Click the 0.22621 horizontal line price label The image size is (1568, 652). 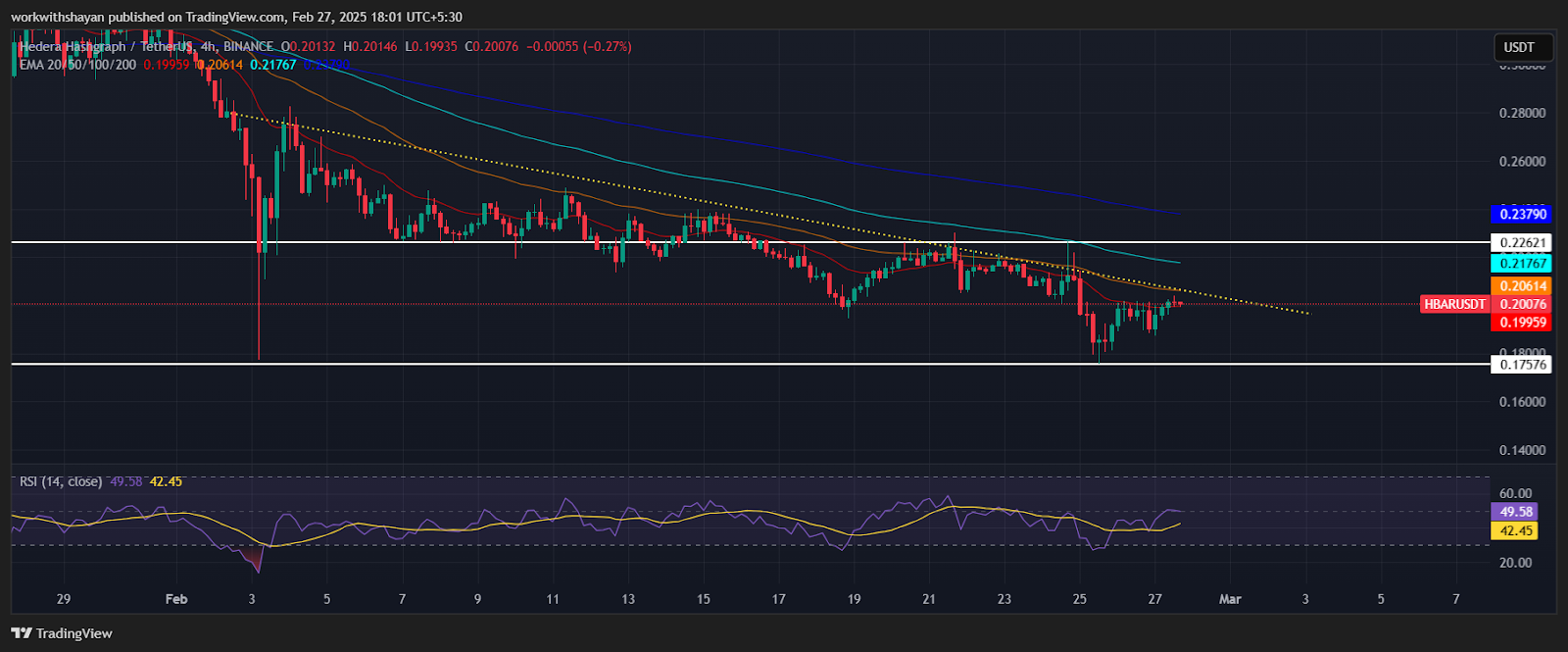coord(1522,242)
